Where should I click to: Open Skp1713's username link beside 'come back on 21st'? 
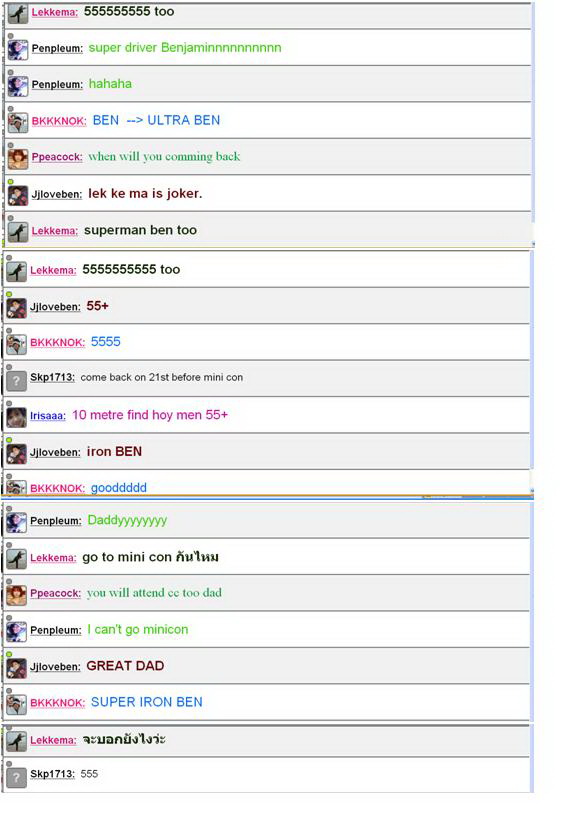pos(52,378)
